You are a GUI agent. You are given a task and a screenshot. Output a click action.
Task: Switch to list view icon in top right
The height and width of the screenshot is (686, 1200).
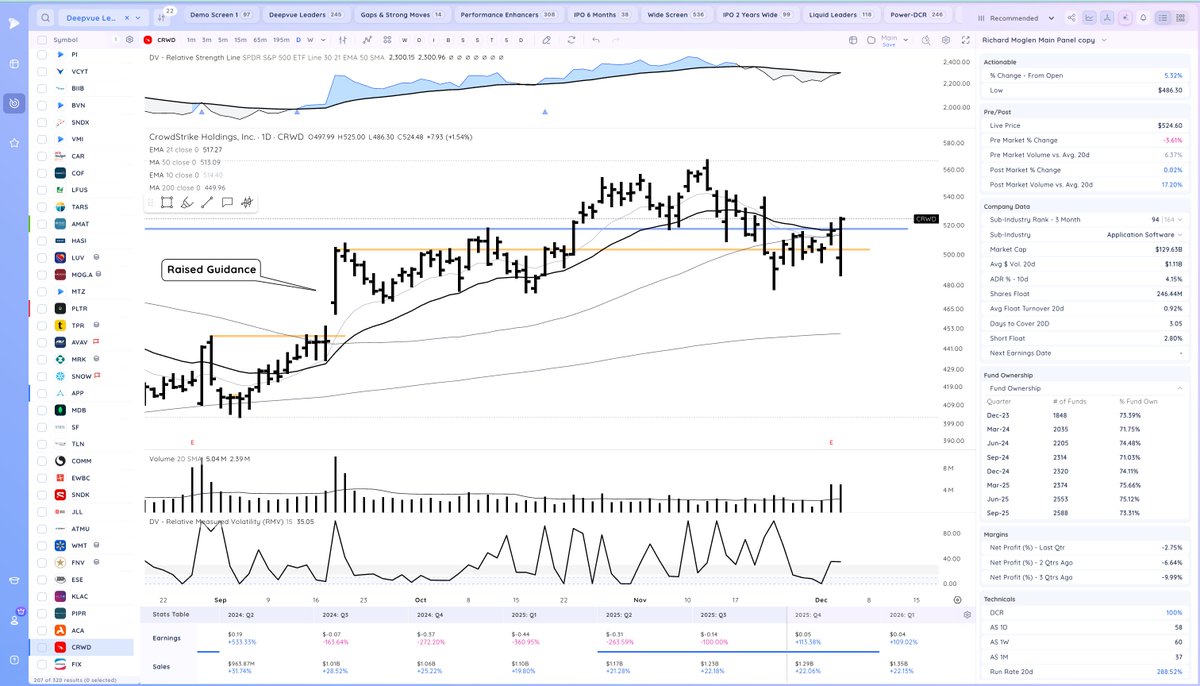[1161, 18]
